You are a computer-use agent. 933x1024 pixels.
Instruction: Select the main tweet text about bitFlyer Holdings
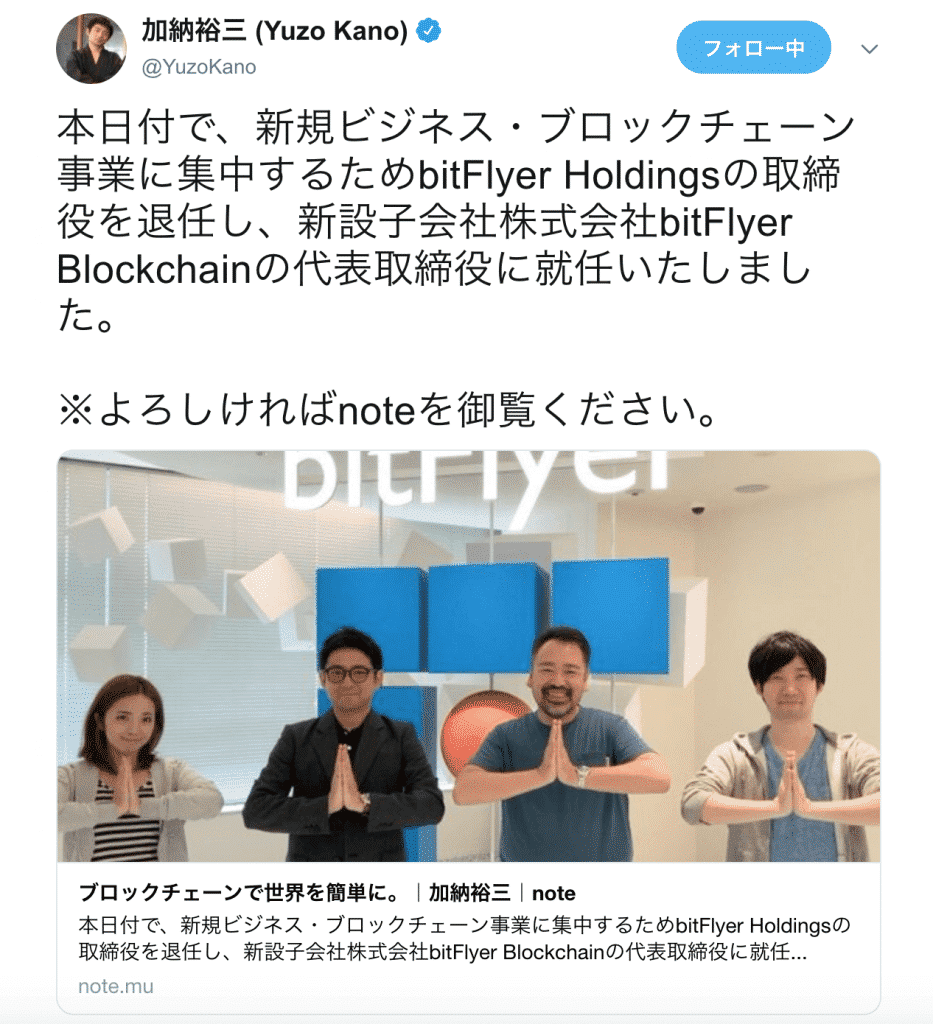[x=455, y=222]
